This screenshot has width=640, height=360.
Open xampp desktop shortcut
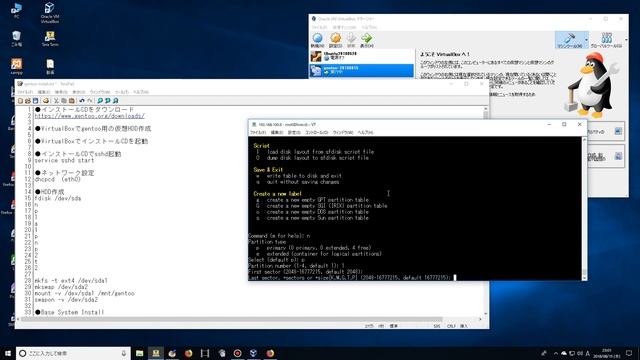click(x=16, y=66)
